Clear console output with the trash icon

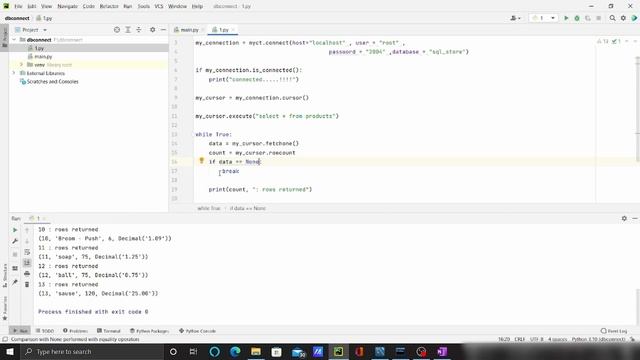[27, 284]
